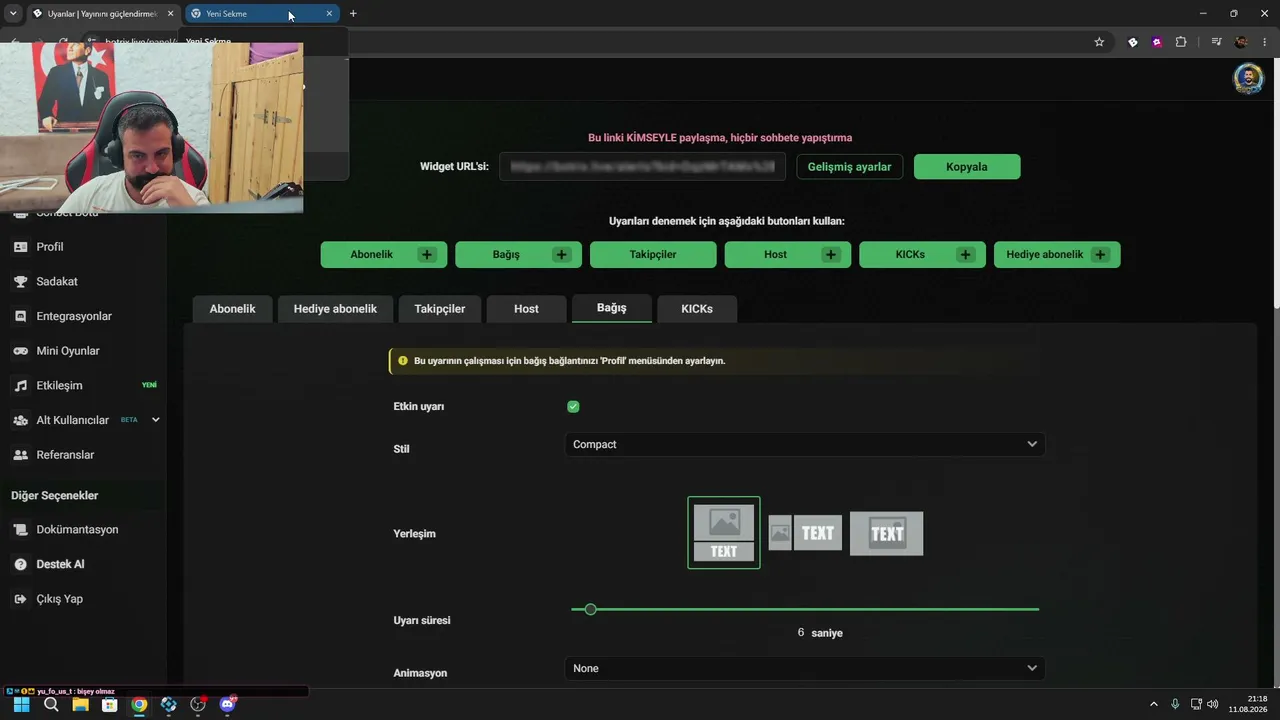Click the Kopyala button
This screenshot has height=720, width=1280.
click(967, 167)
